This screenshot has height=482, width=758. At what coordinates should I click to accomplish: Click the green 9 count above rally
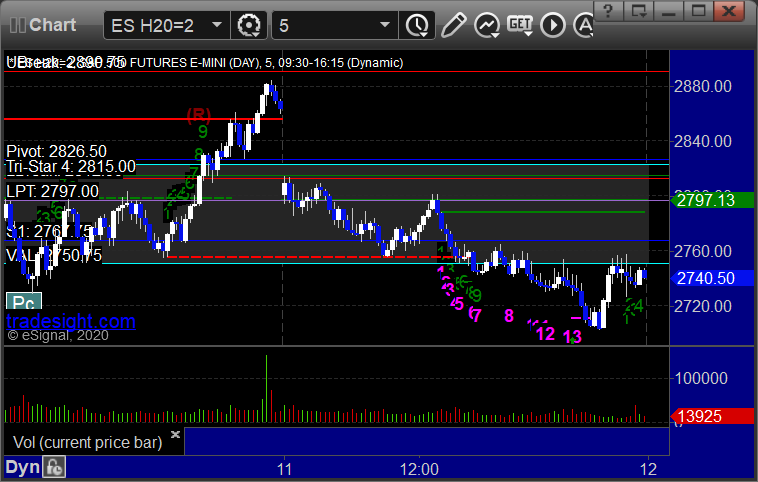[x=203, y=131]
